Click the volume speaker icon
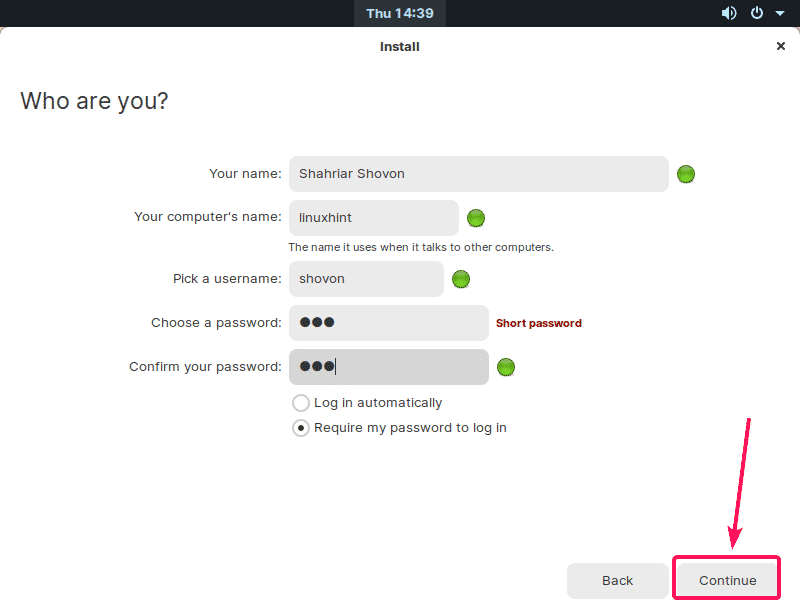Viewport: 800px width, 600px height. pos(729,13)
